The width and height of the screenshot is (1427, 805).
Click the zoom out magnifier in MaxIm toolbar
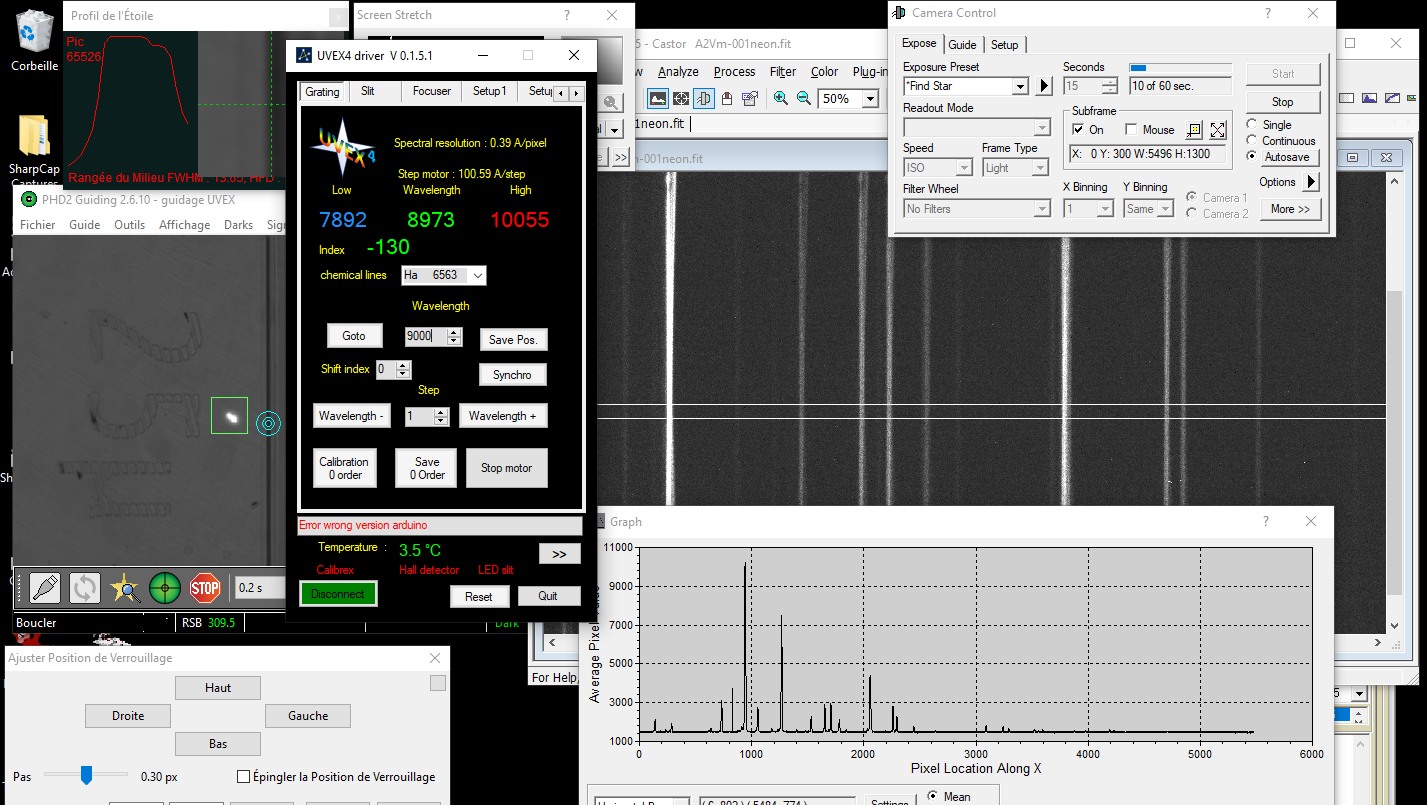pos(803,99)
